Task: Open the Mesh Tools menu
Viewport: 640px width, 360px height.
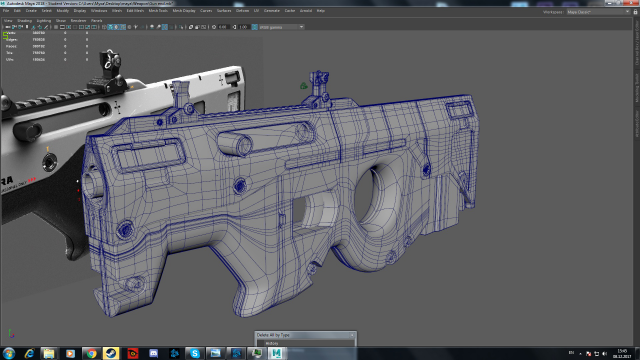Action: [158, 11]
